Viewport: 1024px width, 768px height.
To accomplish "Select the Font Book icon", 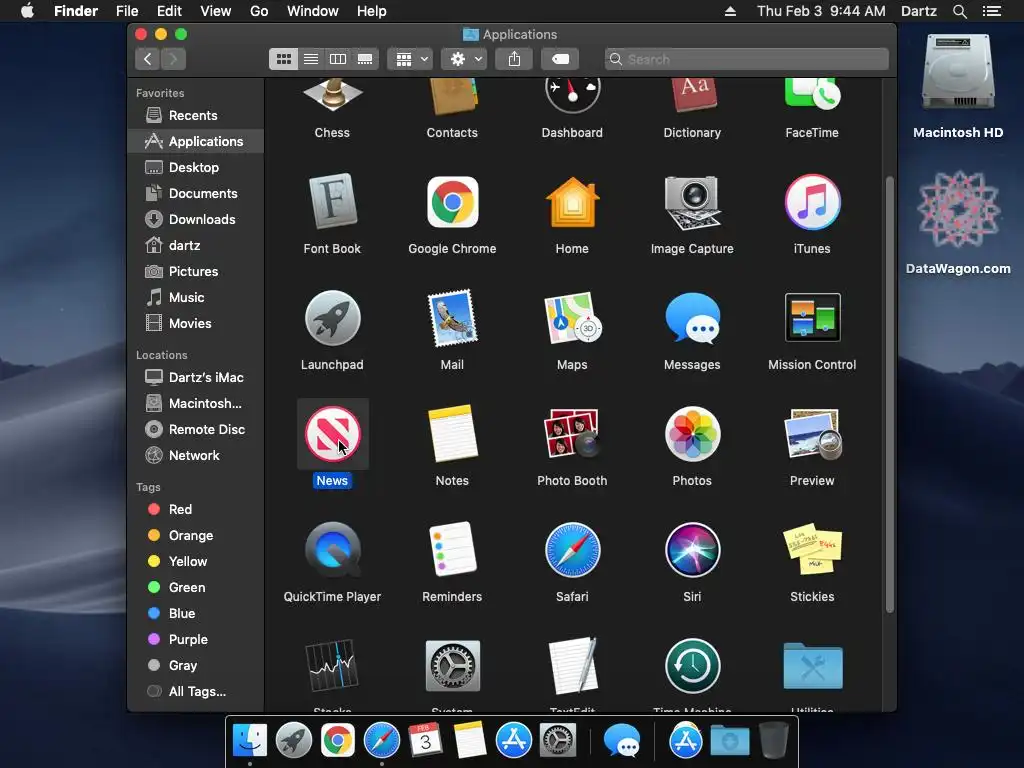I will click(x=332, y=202).
